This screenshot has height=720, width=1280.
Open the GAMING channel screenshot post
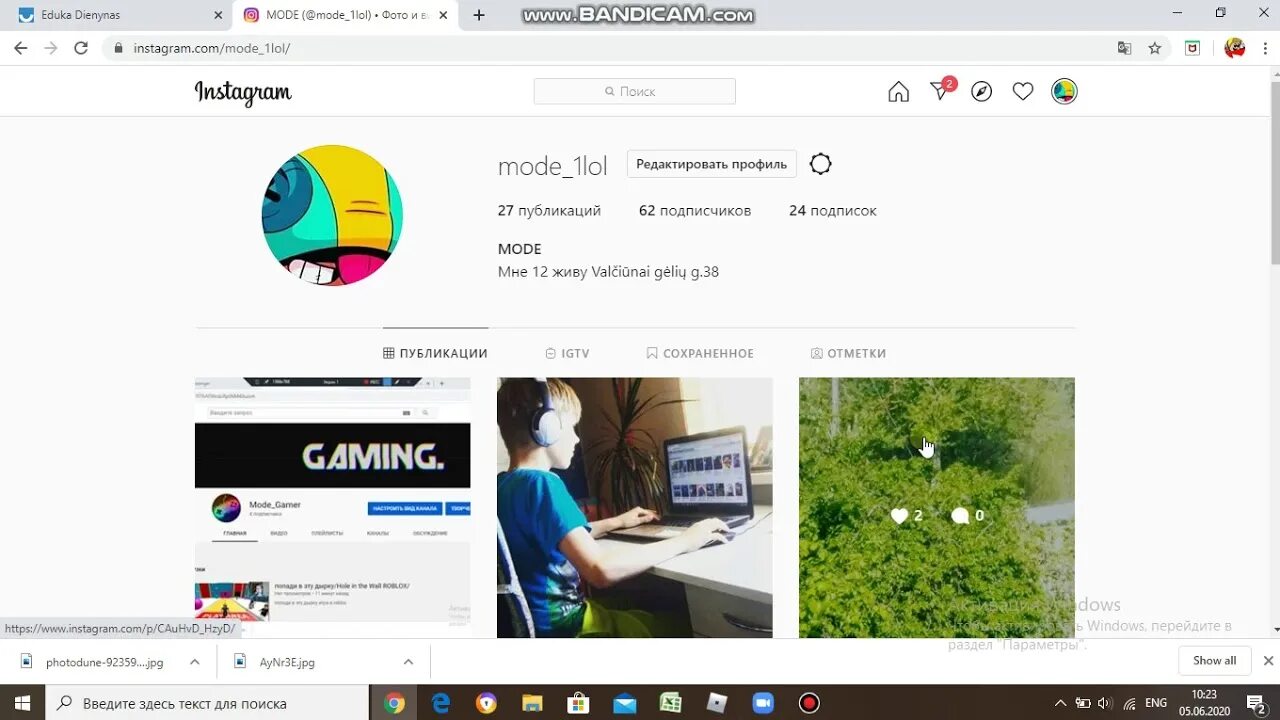pyautogui.click(x=332, y=507)
